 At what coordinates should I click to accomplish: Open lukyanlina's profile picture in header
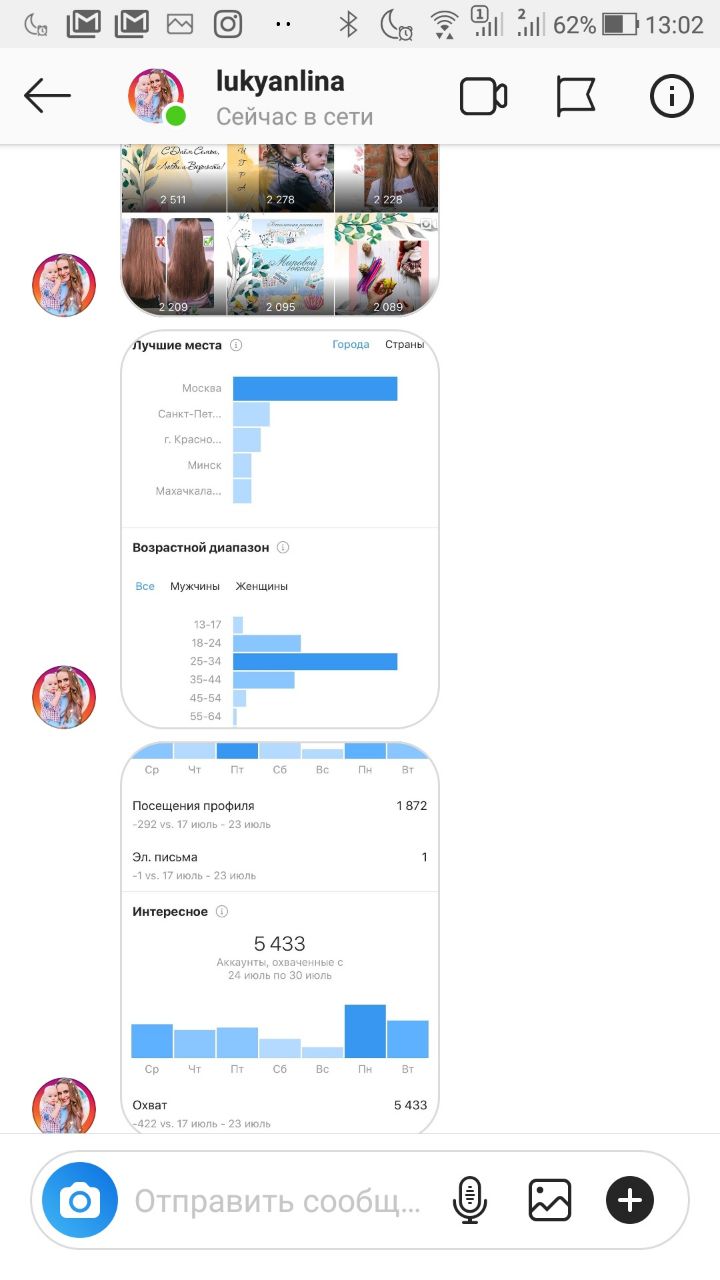(x=156, y=97)
